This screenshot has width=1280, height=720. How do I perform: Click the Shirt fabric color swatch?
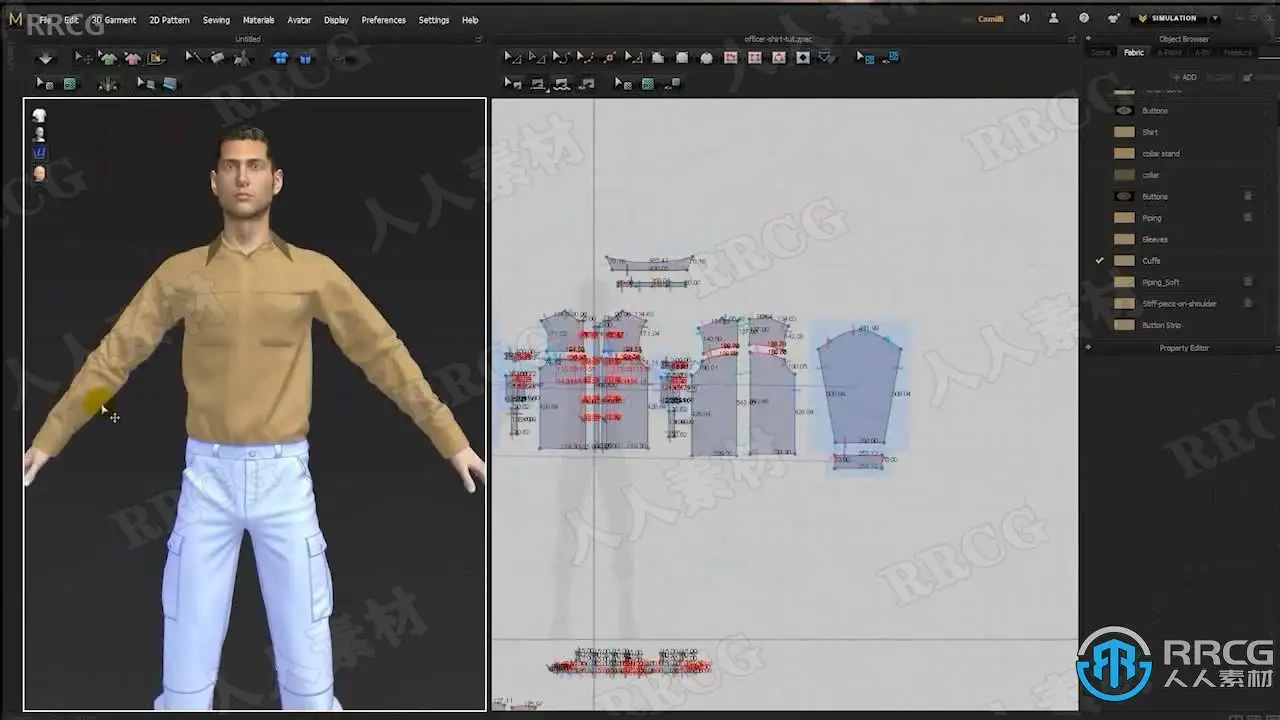coord(1124,132)
